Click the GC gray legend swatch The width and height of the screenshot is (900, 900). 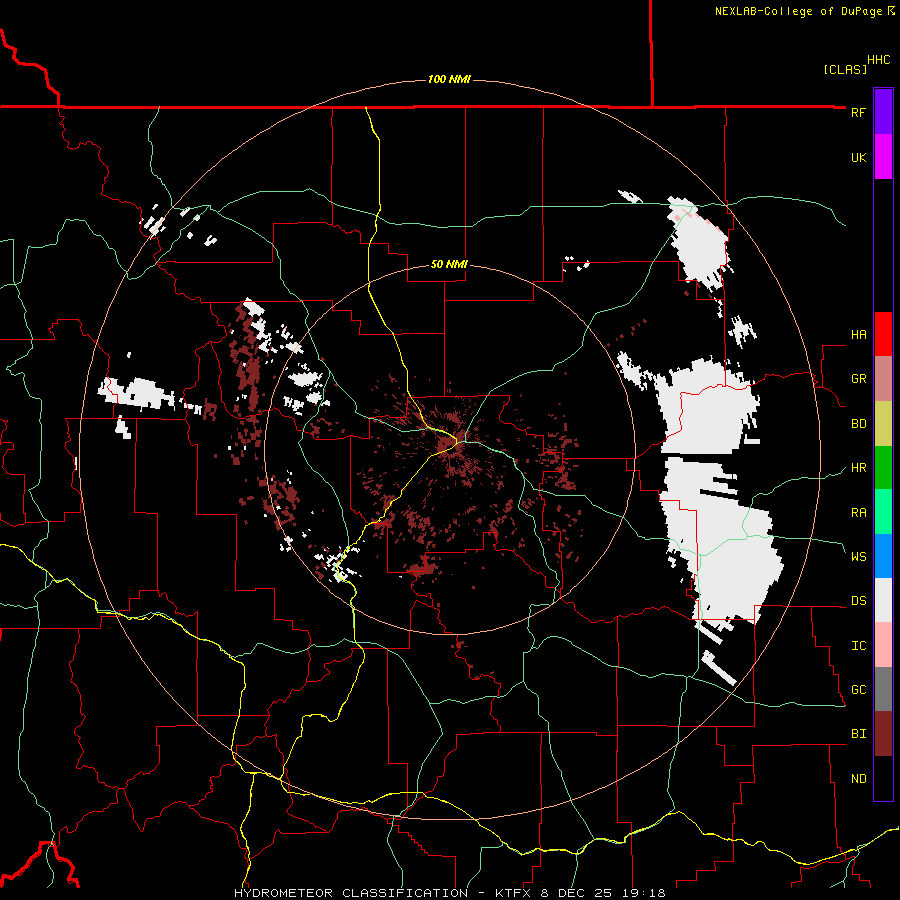883,689
